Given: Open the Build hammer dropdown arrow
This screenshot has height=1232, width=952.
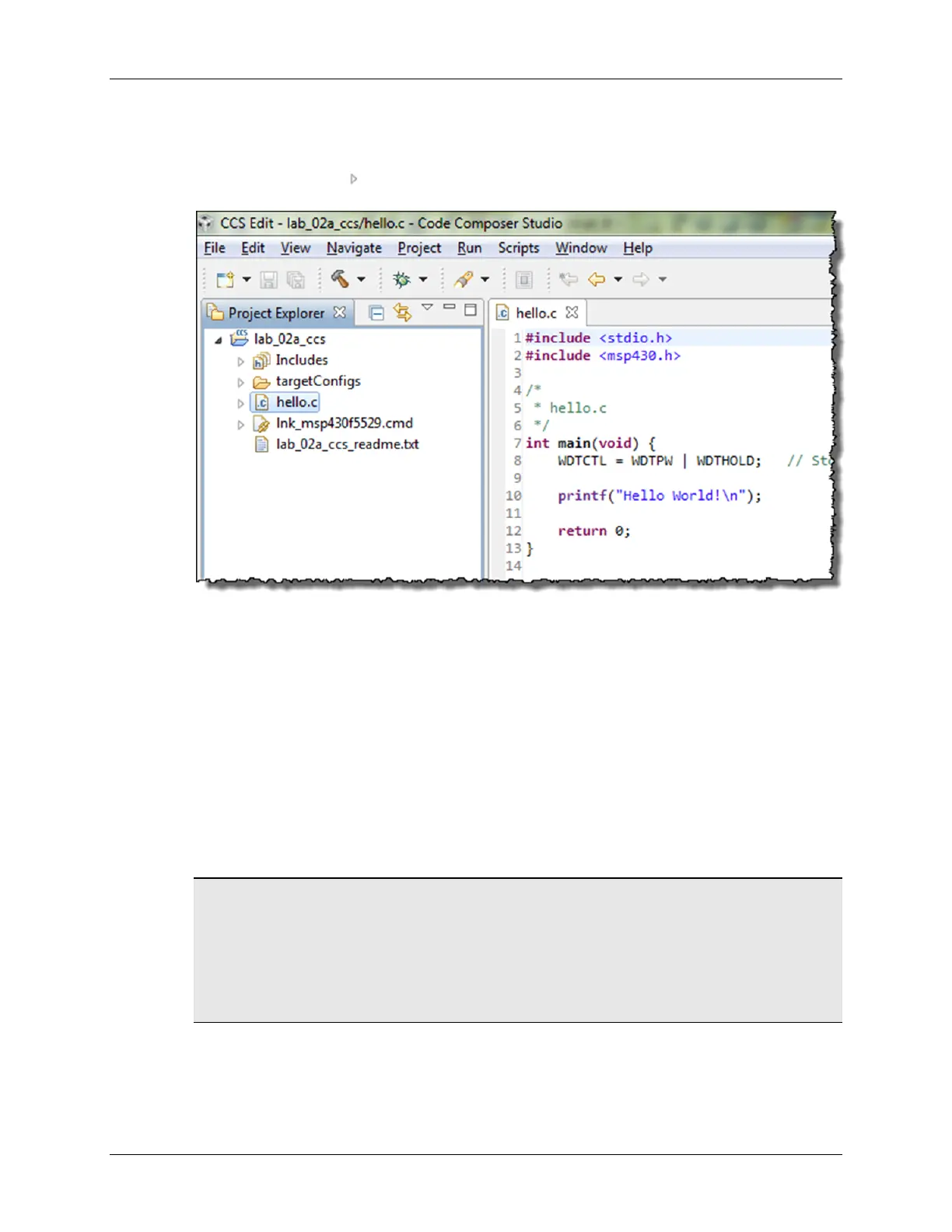Looking at the screenshot, I should click(361, 279).
